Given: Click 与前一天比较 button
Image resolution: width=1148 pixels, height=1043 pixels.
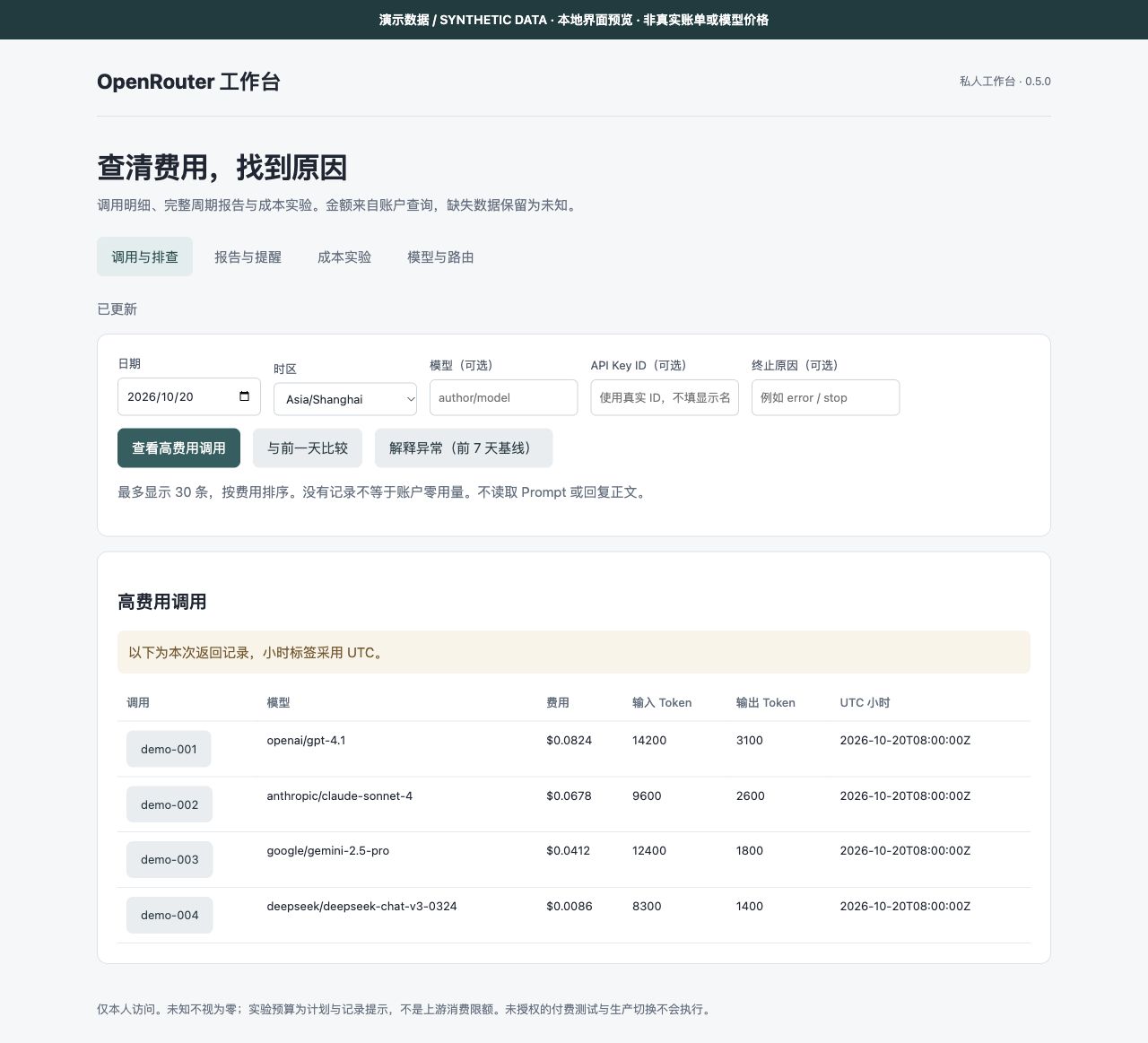Looking at the screenshot, I should [308, 448].
